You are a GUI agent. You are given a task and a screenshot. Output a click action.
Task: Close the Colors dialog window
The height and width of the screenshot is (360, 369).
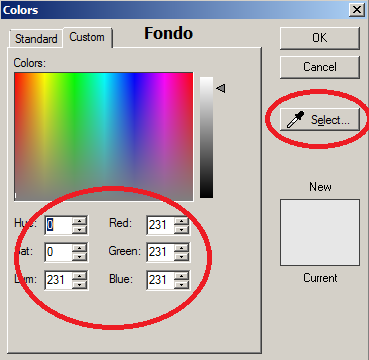(356, 10)
